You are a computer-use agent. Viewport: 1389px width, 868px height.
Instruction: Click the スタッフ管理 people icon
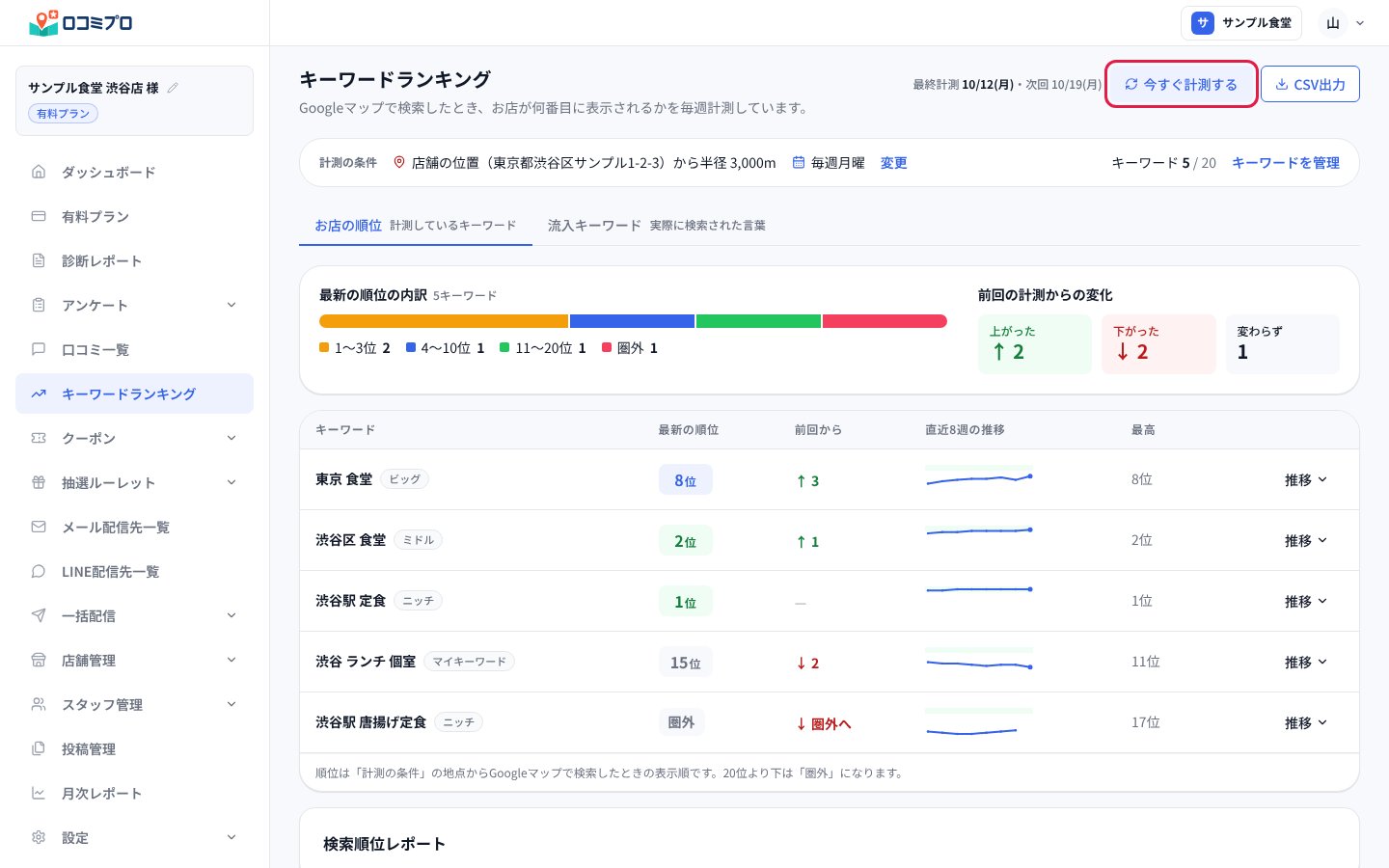tap(39, 704)
